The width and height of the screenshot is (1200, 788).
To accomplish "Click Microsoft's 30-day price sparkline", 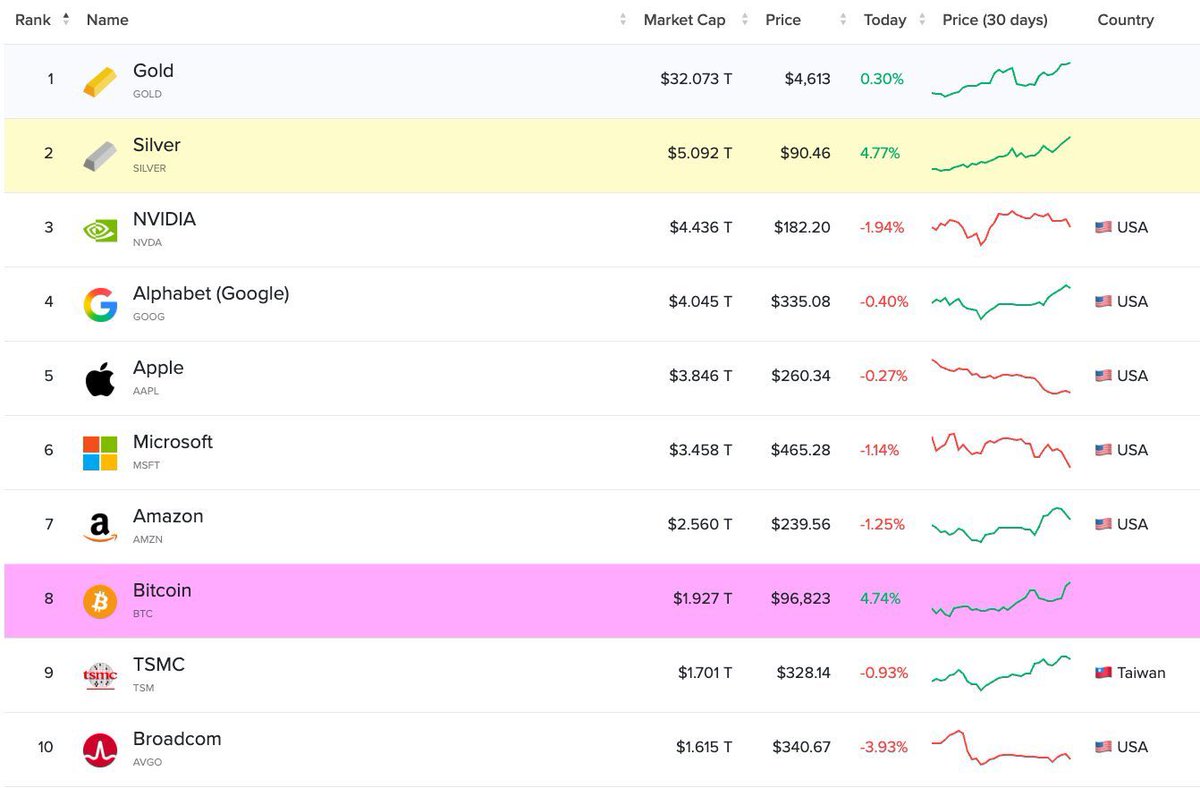I will tap(1000, 450).
